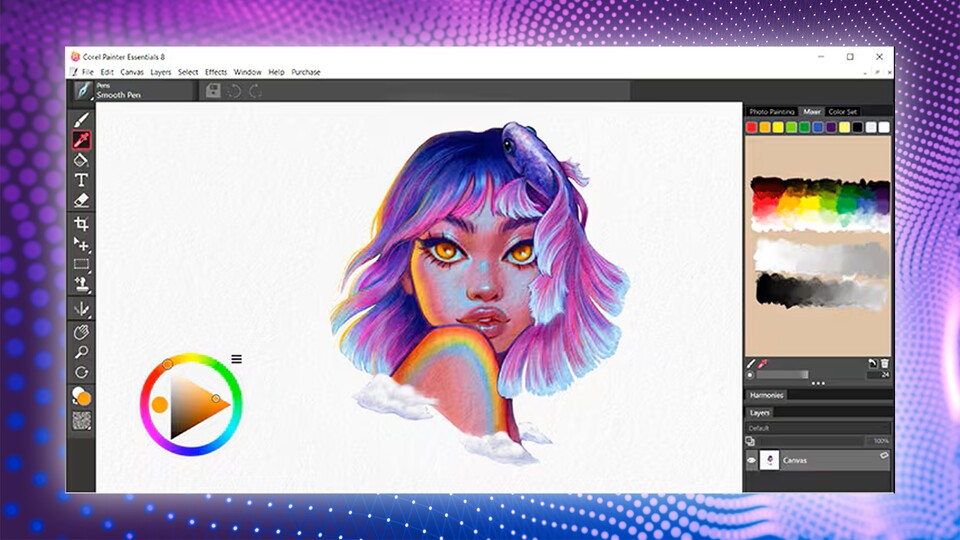Open the Help menu

click(276, 72)
